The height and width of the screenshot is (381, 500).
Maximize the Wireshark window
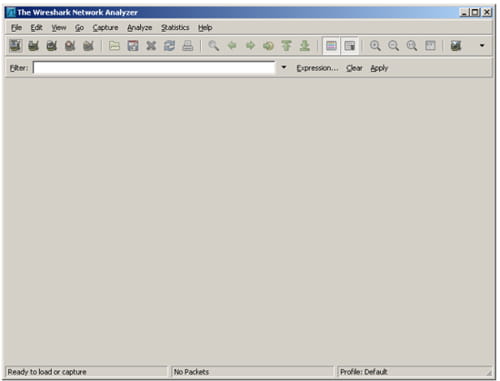point(475,12)
